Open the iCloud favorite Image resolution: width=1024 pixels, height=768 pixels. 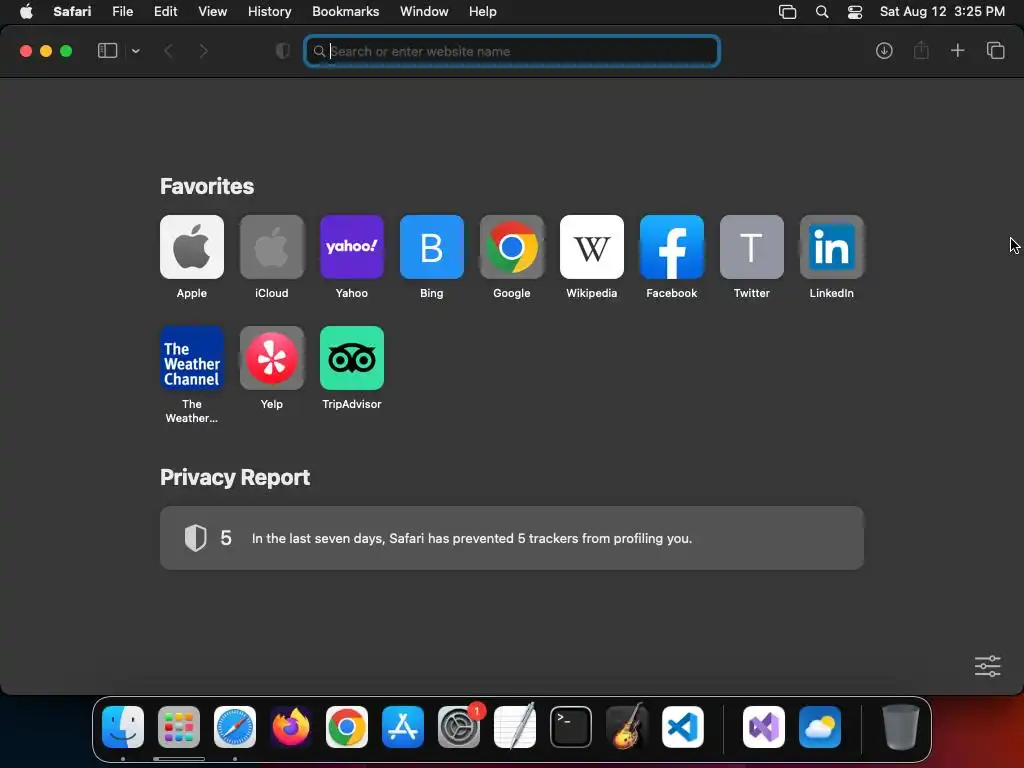272,247
